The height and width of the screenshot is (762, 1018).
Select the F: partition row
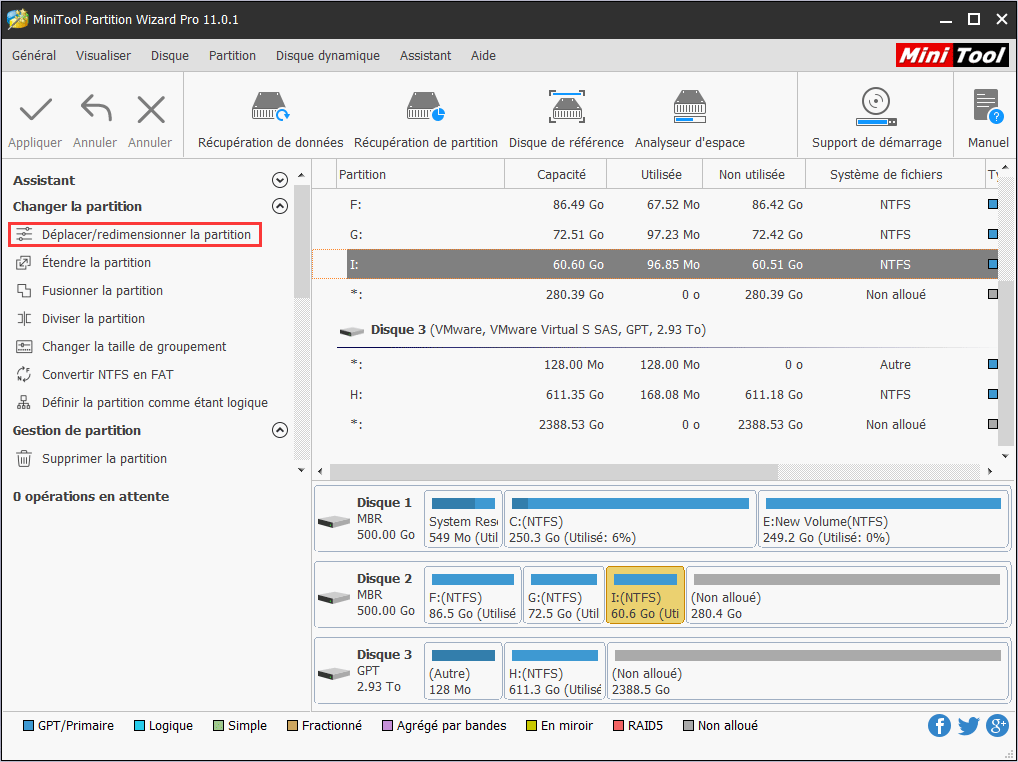(x=656, y=204)
